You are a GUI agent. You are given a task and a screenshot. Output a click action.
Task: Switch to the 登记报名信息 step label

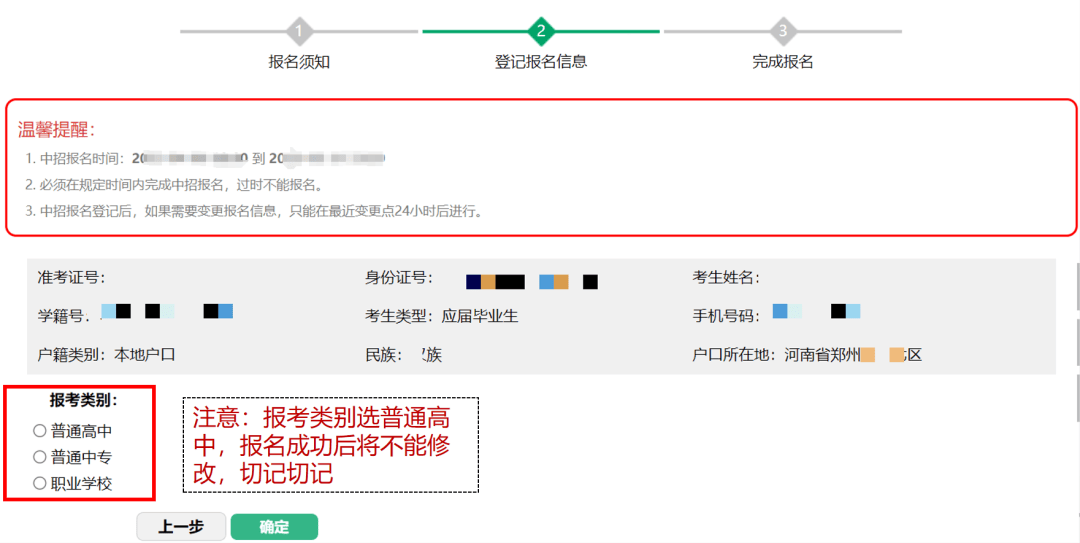coord(541,62)
